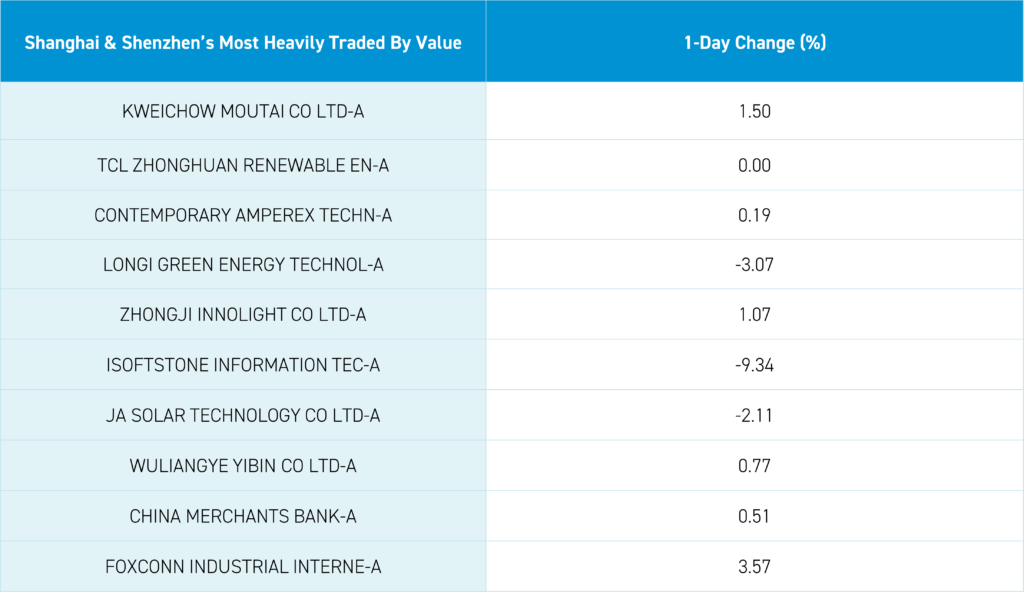This screenshot has width=1024, height=592.
Task: Click the CONTEMPORARY AMPEREX TECHN-A stock name
Action: click(243, 215)
